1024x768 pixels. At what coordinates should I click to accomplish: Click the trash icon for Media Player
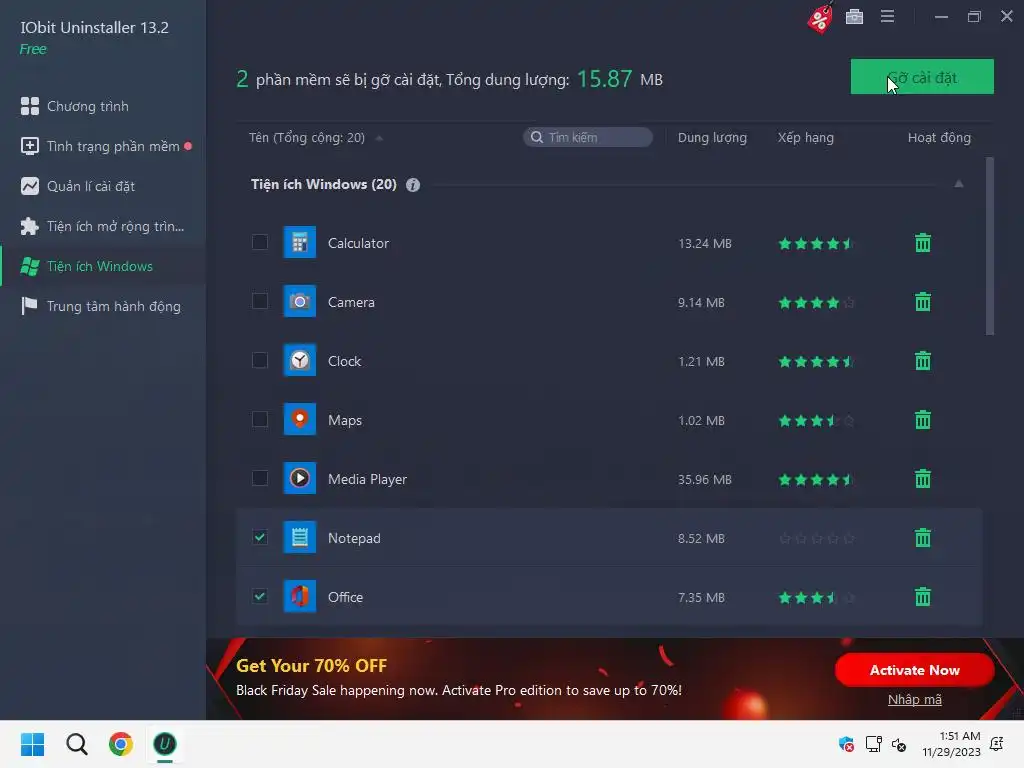[923, 479]
